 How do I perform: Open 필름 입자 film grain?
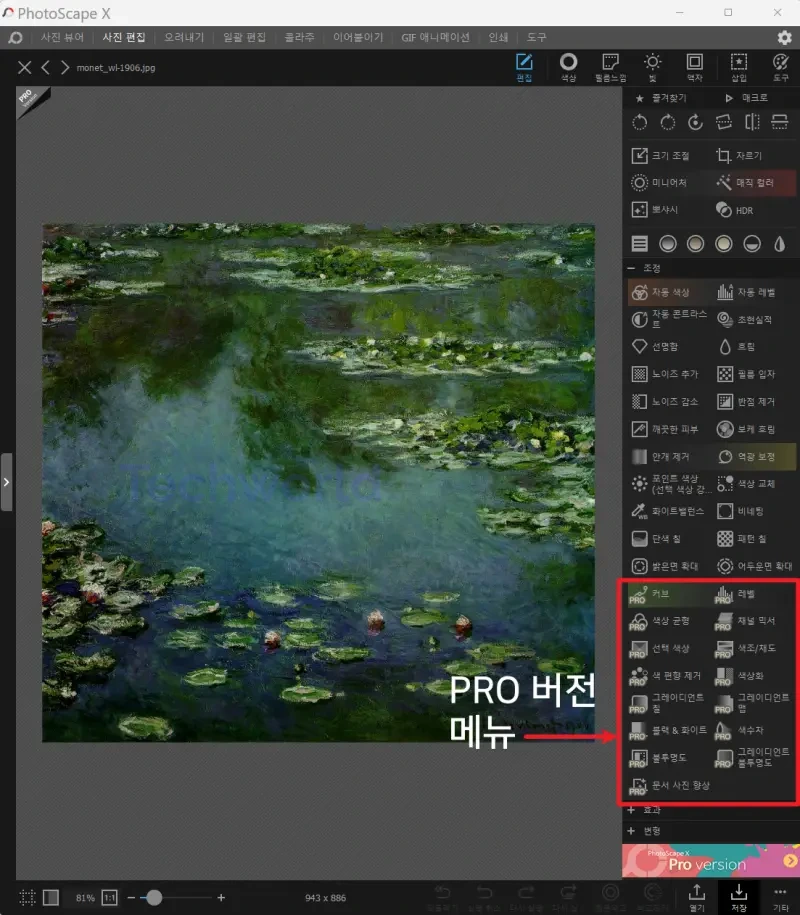click(746, 374)
